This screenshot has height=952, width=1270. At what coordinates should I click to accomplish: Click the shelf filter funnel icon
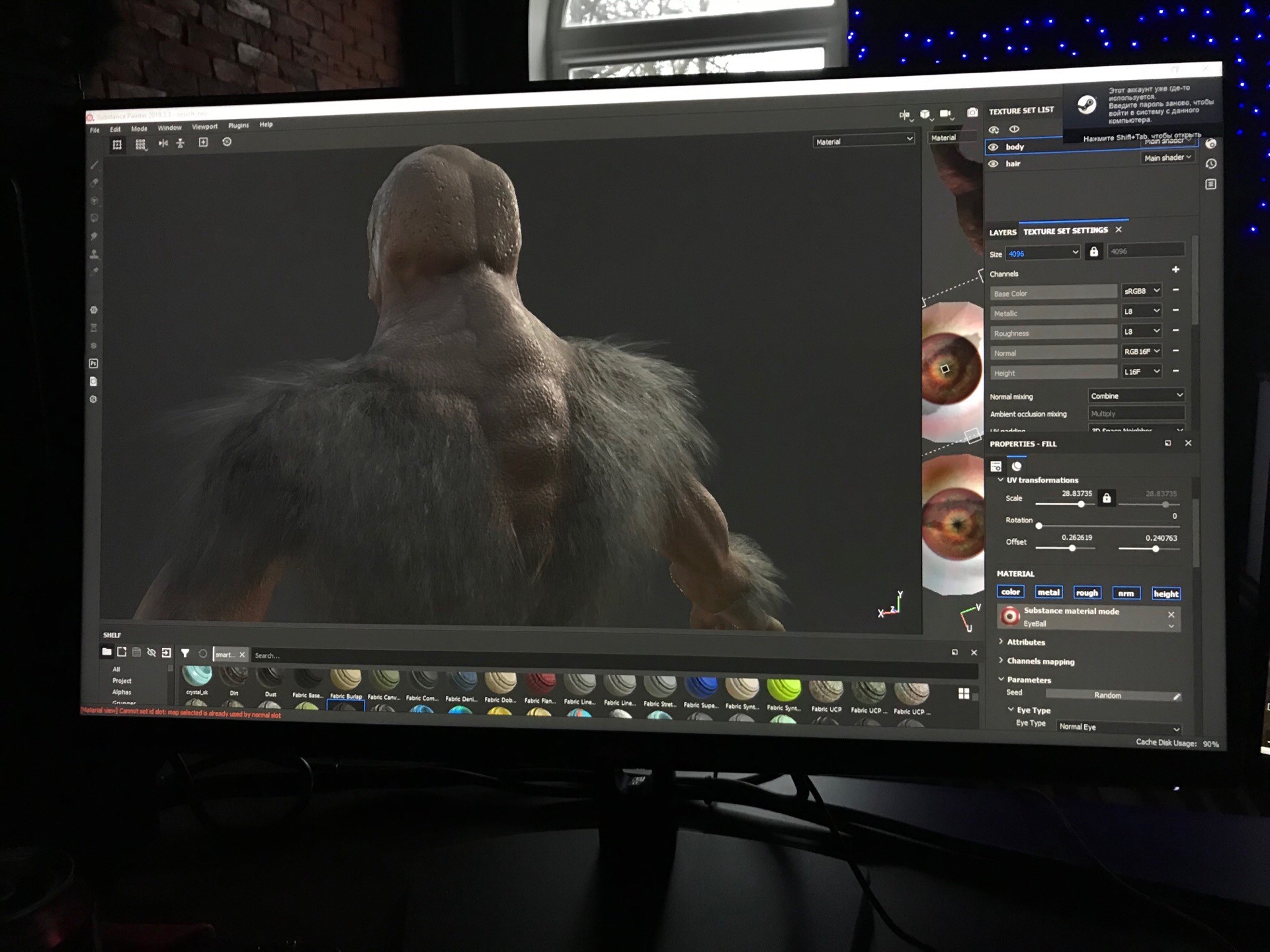pos(185,653)
